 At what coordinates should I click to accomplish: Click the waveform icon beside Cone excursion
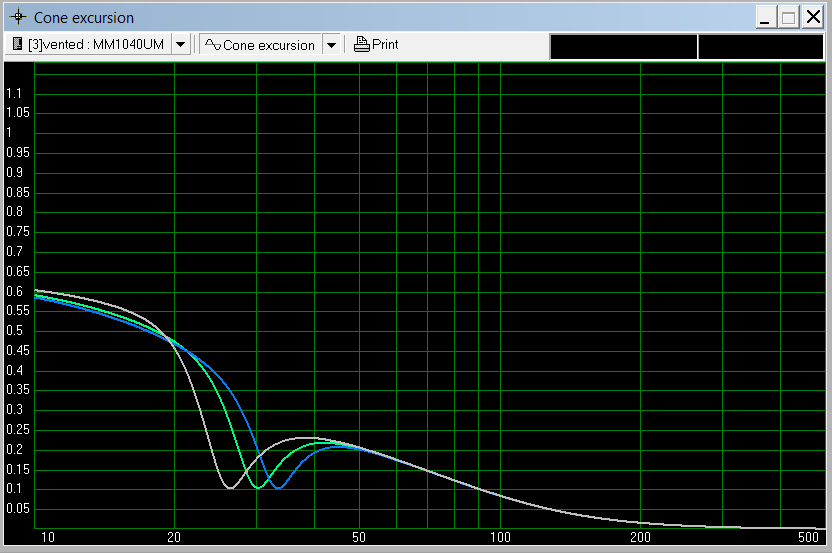click(x=213, y=45)
